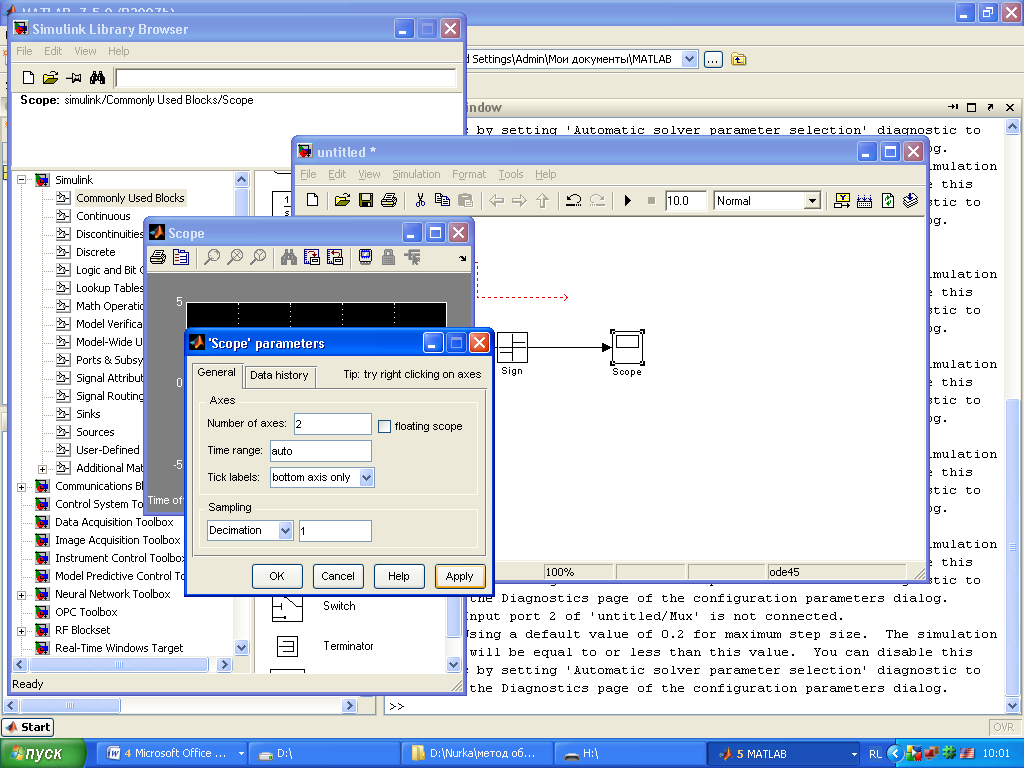Undo last action in untitled model
This screenshot has width=1024, height=768.
573,200
